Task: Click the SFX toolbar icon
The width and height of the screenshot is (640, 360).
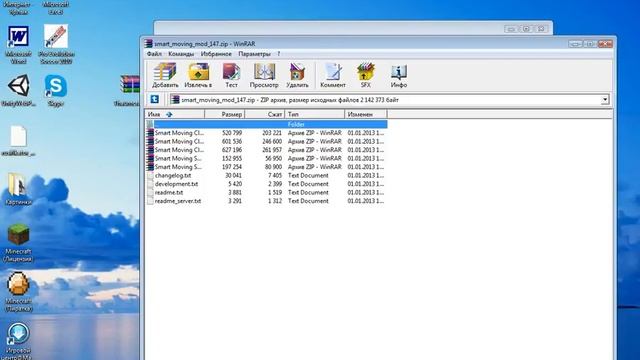Action: pyautogui.click(x=365, y=76)
